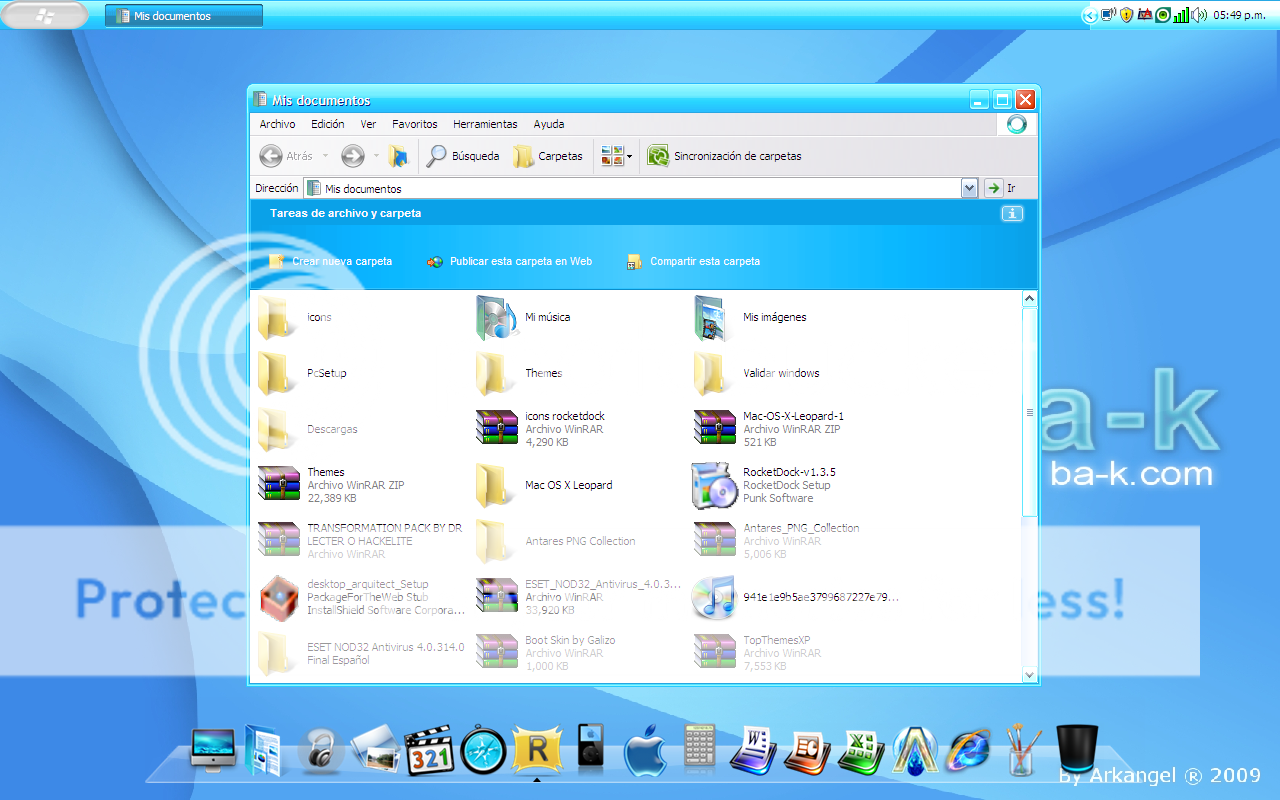Click the green signal bars tray icon
The width and height of the screenshot is (1280, 800).
click(1181, 15)
